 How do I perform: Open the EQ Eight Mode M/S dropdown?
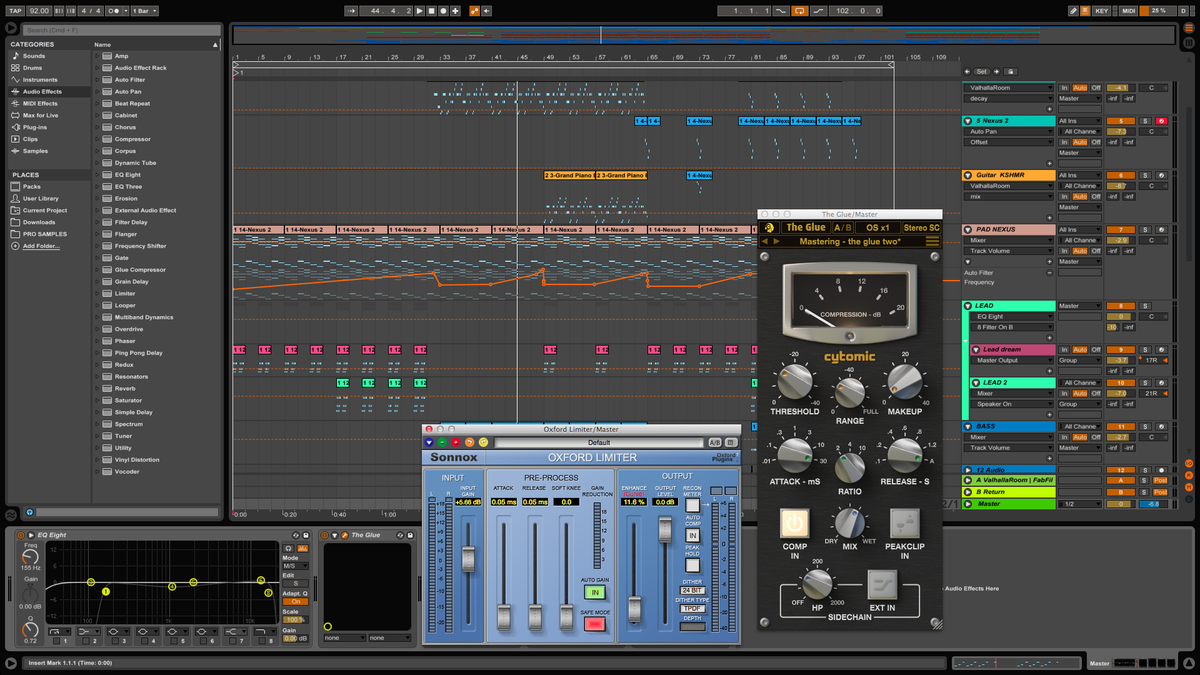pyautogui.click(x=295, y=564)
